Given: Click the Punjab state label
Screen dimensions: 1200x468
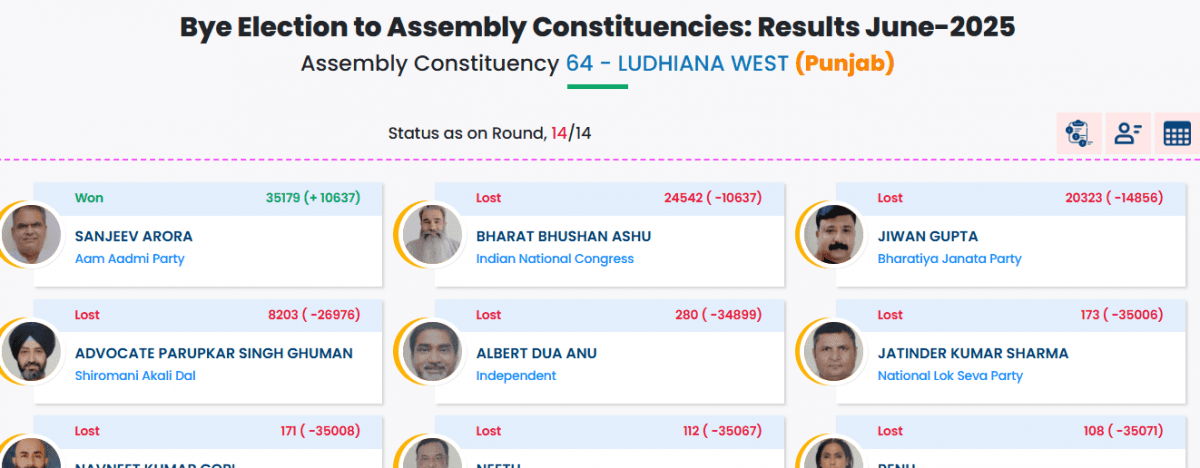Looking at the screenshot, I should pos(844,63).
